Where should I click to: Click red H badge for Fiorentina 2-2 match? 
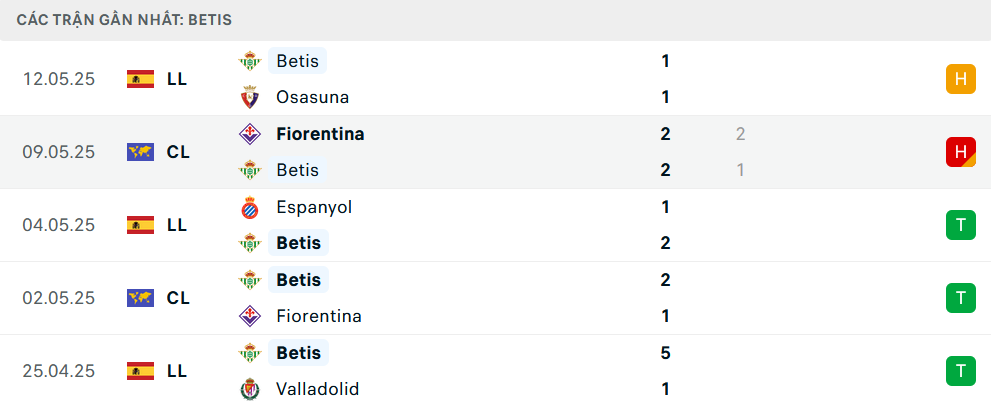[x=961, y=152]
